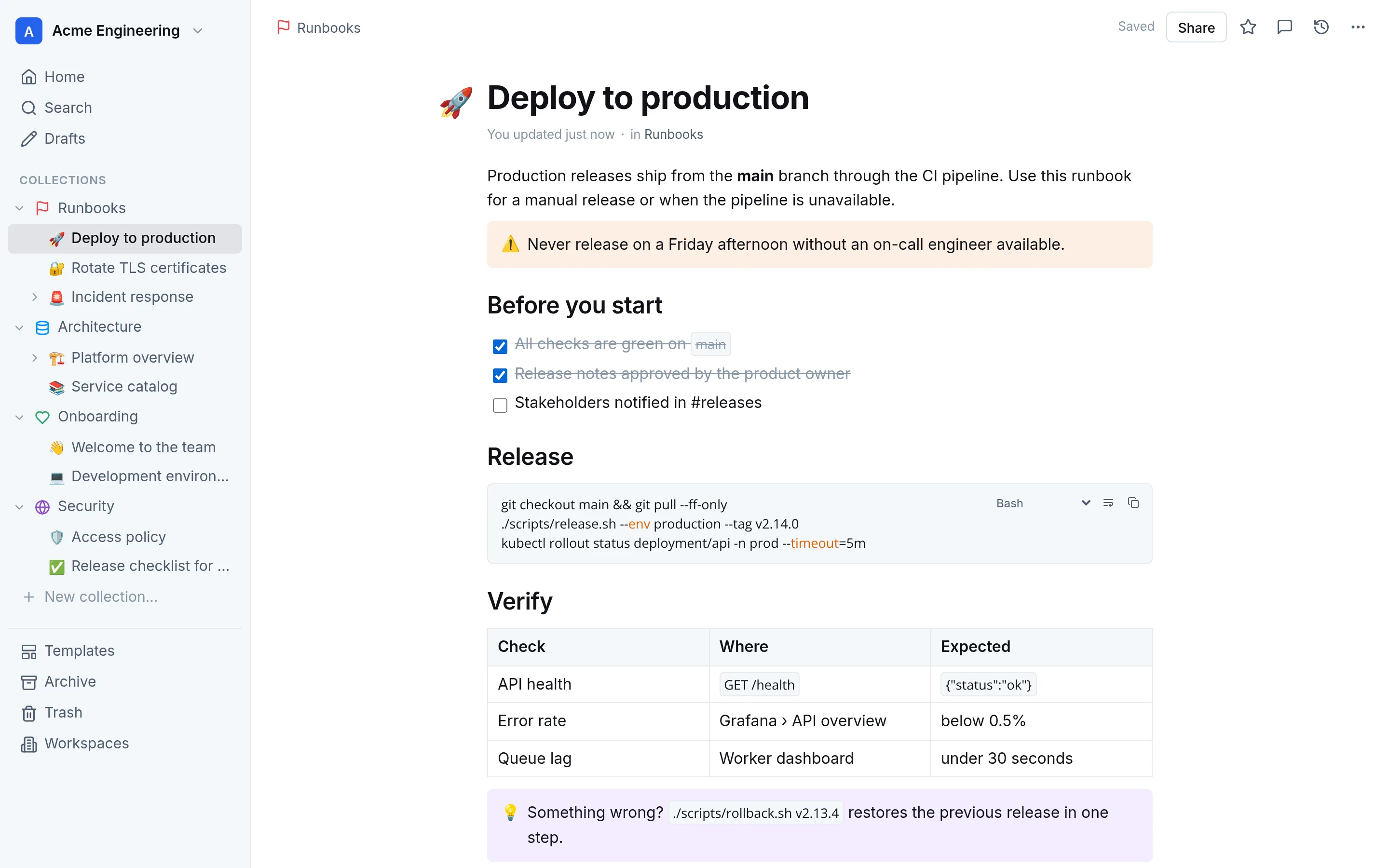Image resolution: width=1389 pixels, height=868 pixels.
Task: Click the 'GET /health' table cell
Action: click(819, 684)
